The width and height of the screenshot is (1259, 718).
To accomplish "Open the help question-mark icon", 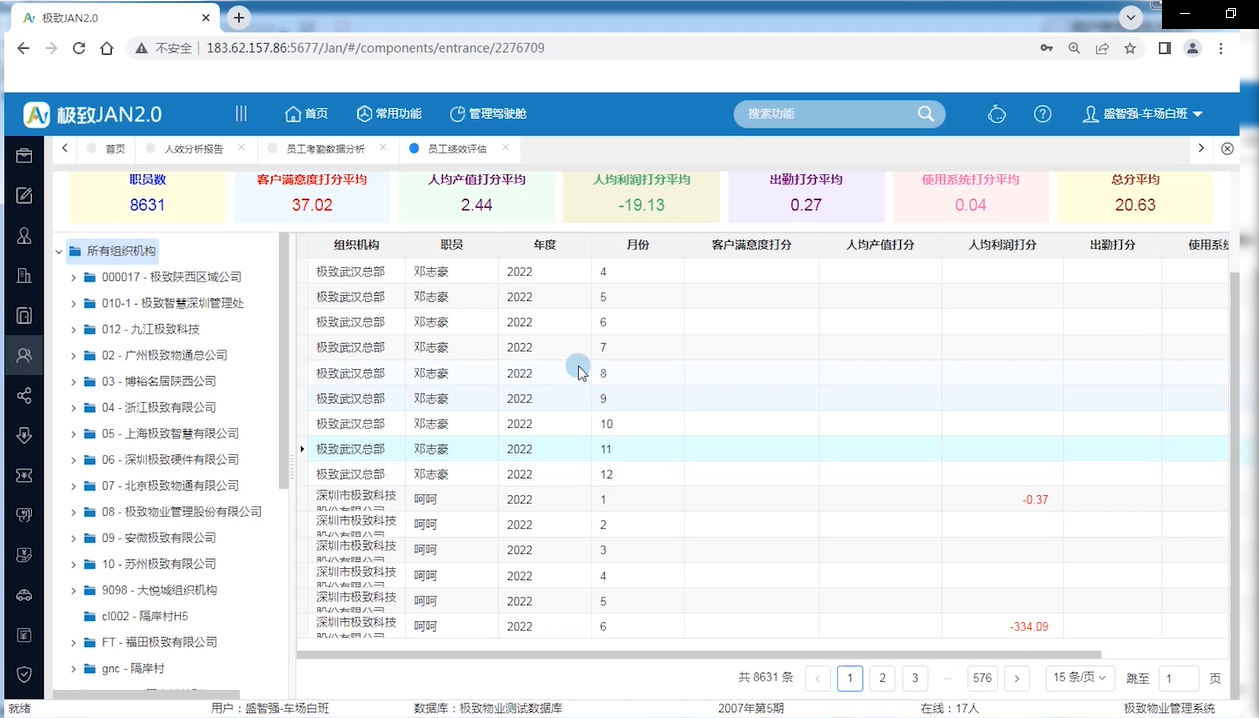I will (1042, 114).
